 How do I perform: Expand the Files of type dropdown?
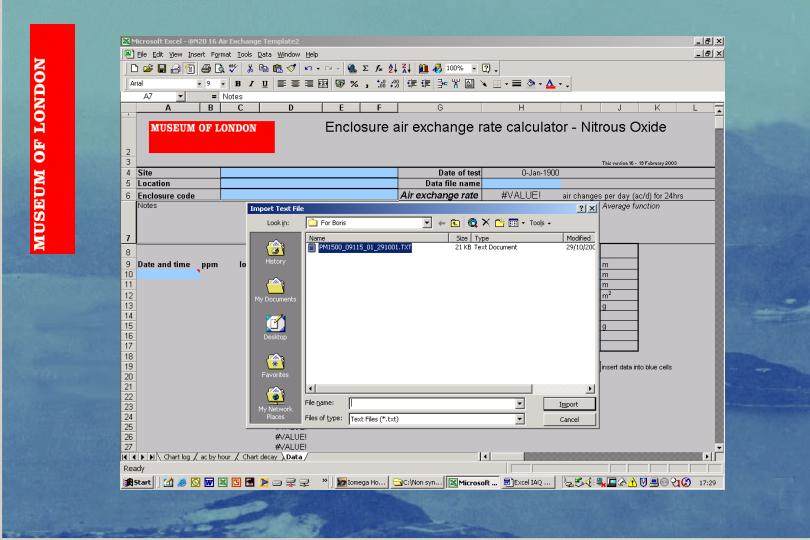pyautogui.click(x=520, y=419)
